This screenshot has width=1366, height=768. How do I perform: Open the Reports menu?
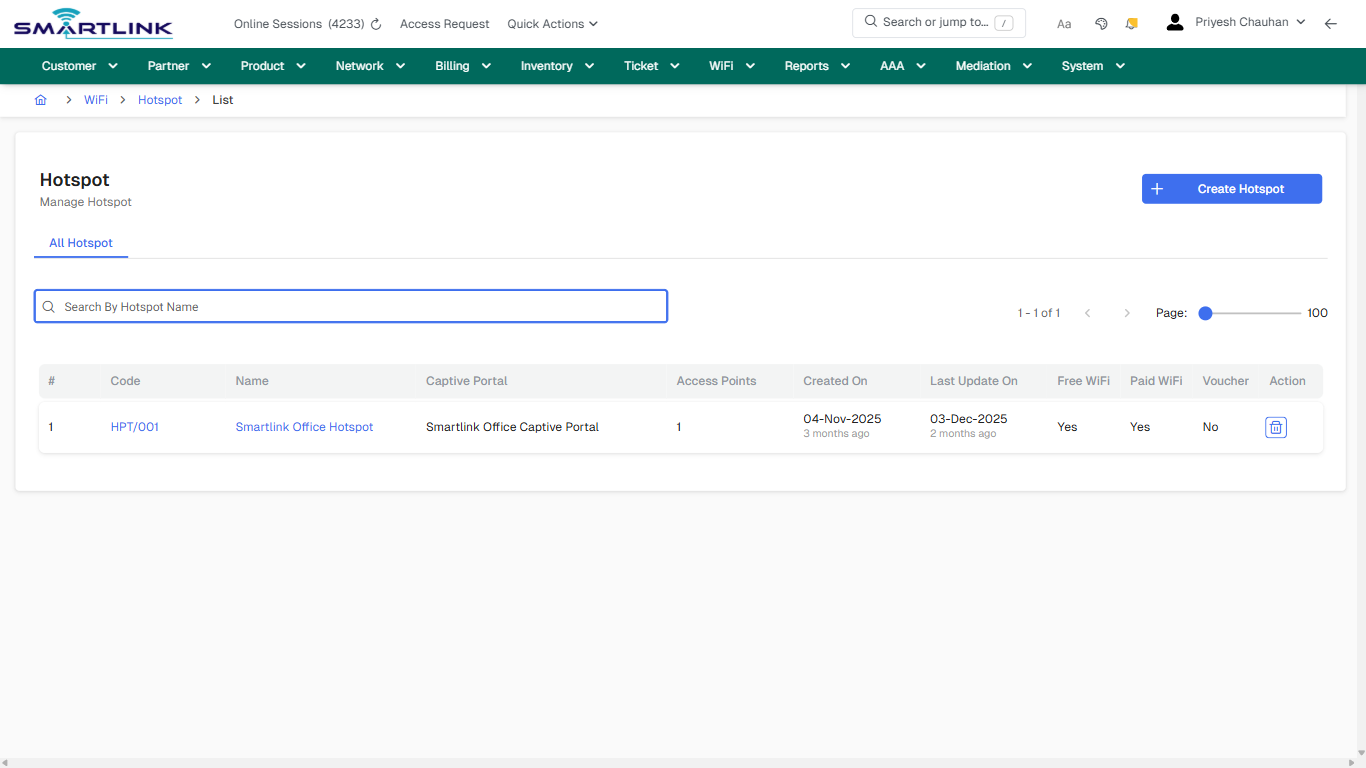tap(816, 65)
